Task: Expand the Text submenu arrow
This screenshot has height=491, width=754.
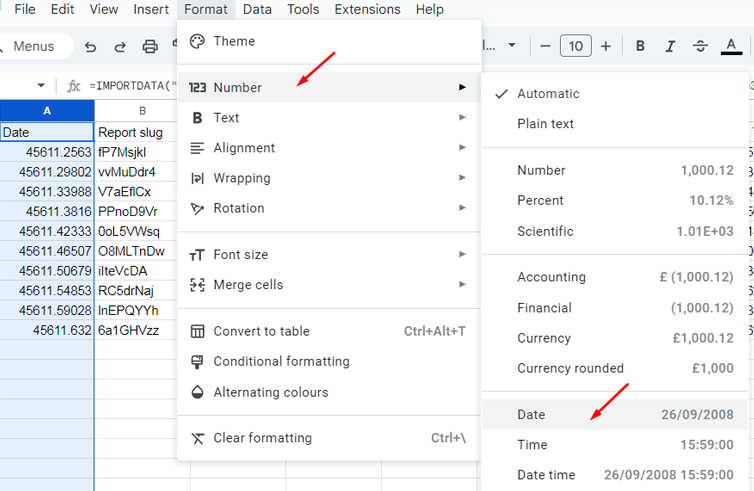Action: coord(462,117)
